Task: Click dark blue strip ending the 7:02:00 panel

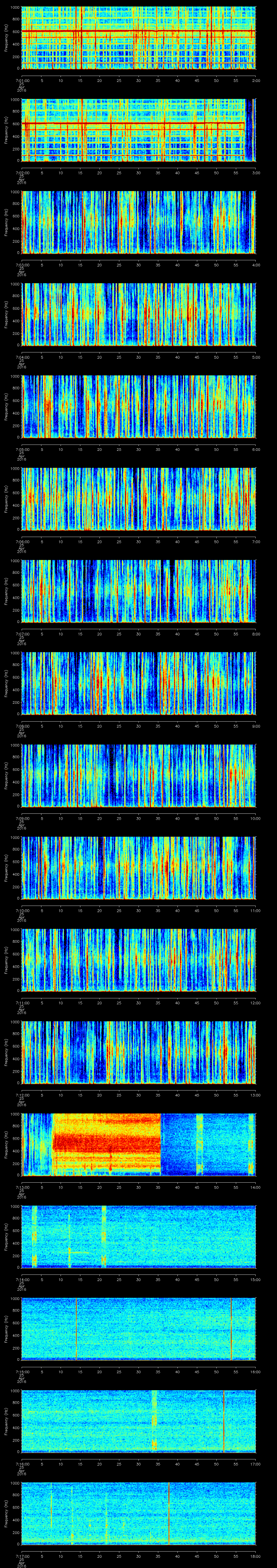Action: (248, 130)
